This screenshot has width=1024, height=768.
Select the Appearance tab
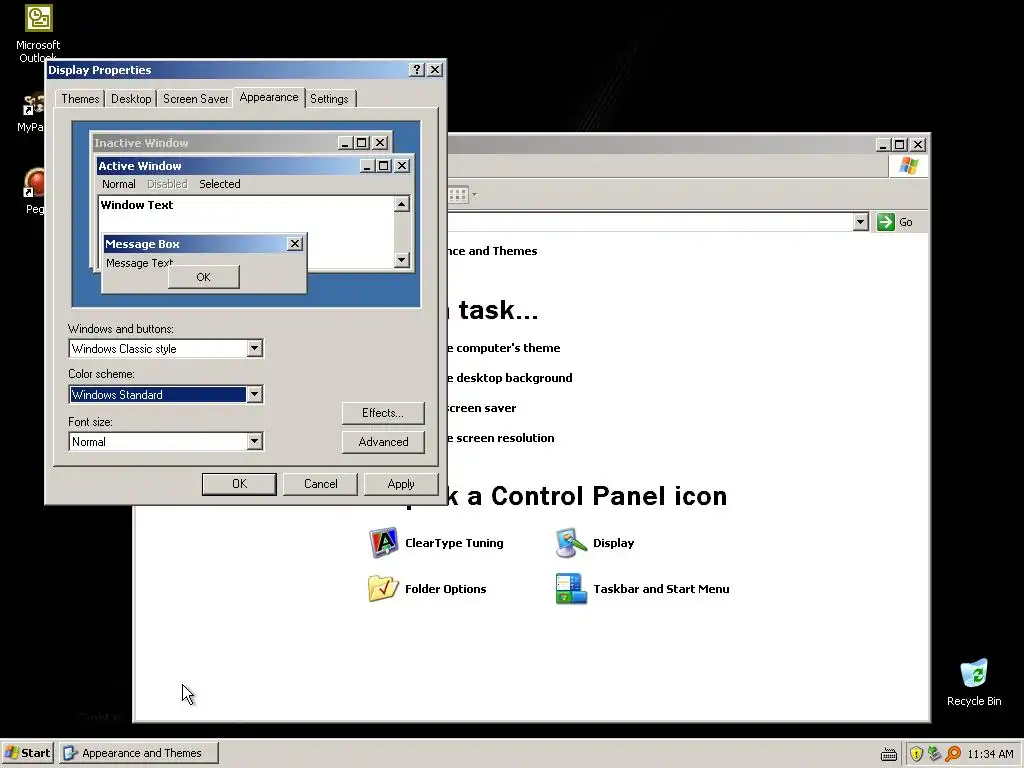click(x=268, y=97)
